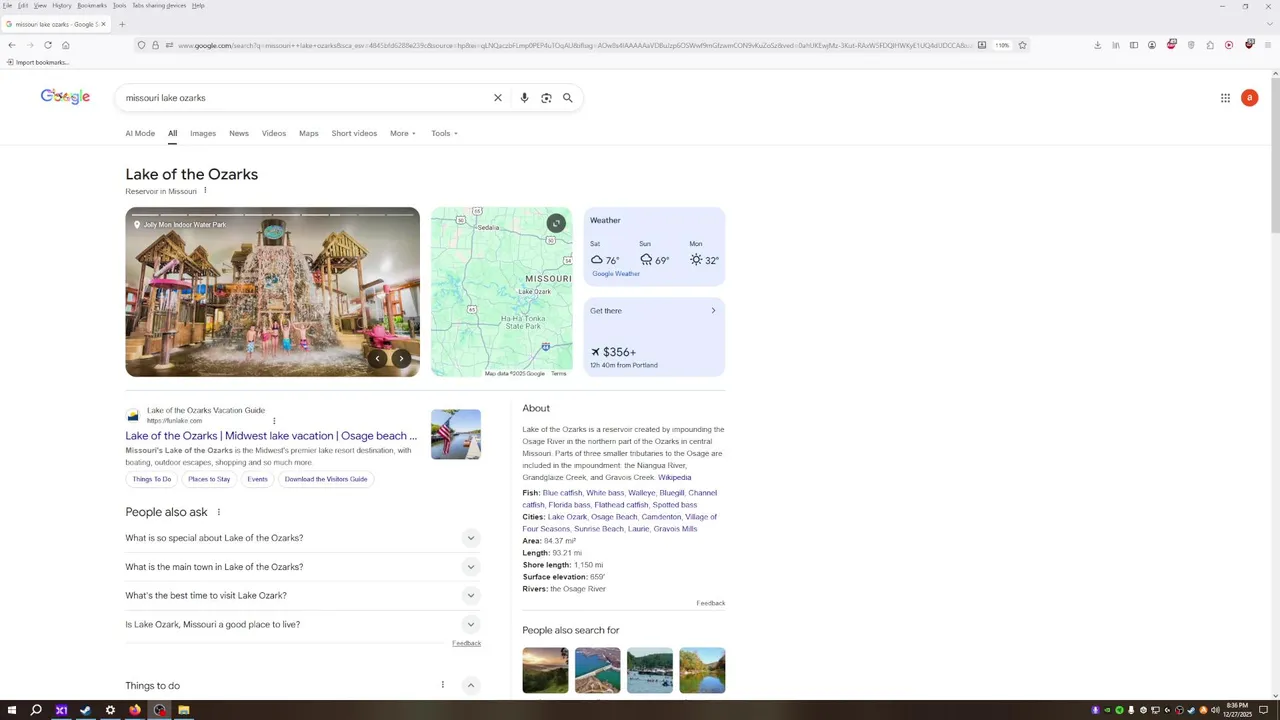This screenshot has width=1280, height=720.
Task: Open the Google apps grid
Action: pos(1225,98)
